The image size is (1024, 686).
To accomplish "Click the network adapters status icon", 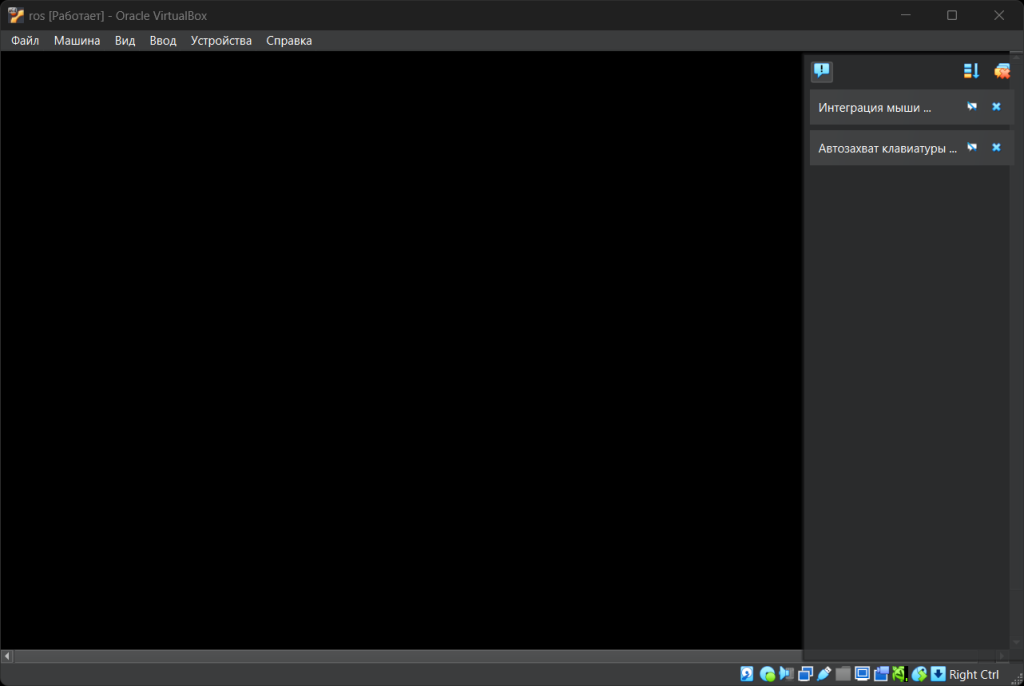I will coord(805,674).
